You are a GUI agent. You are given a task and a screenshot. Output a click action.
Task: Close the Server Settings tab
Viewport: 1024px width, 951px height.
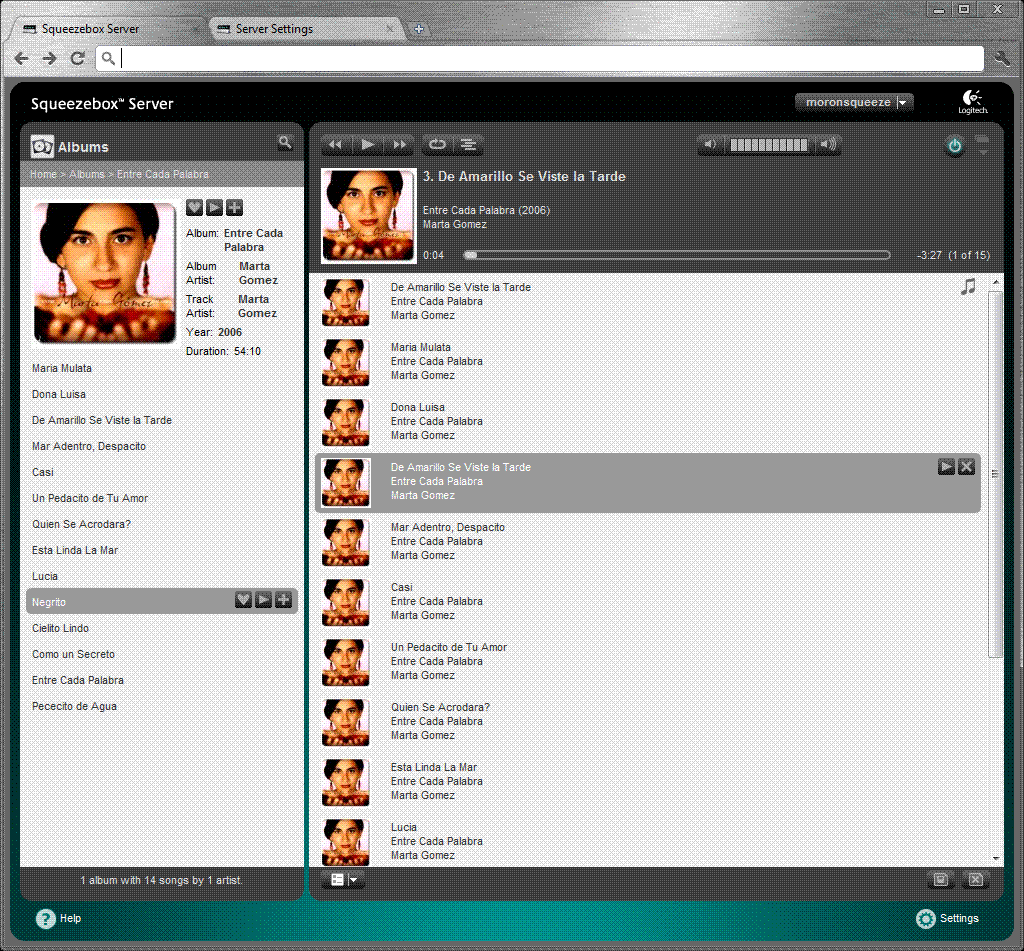[x=390, y=29]
